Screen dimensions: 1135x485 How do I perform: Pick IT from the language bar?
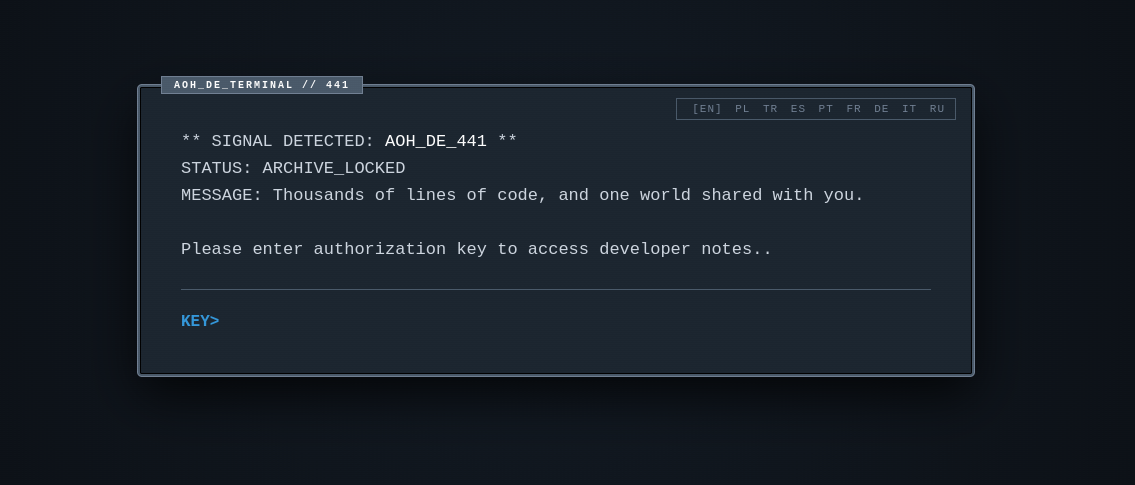(909, 109)
